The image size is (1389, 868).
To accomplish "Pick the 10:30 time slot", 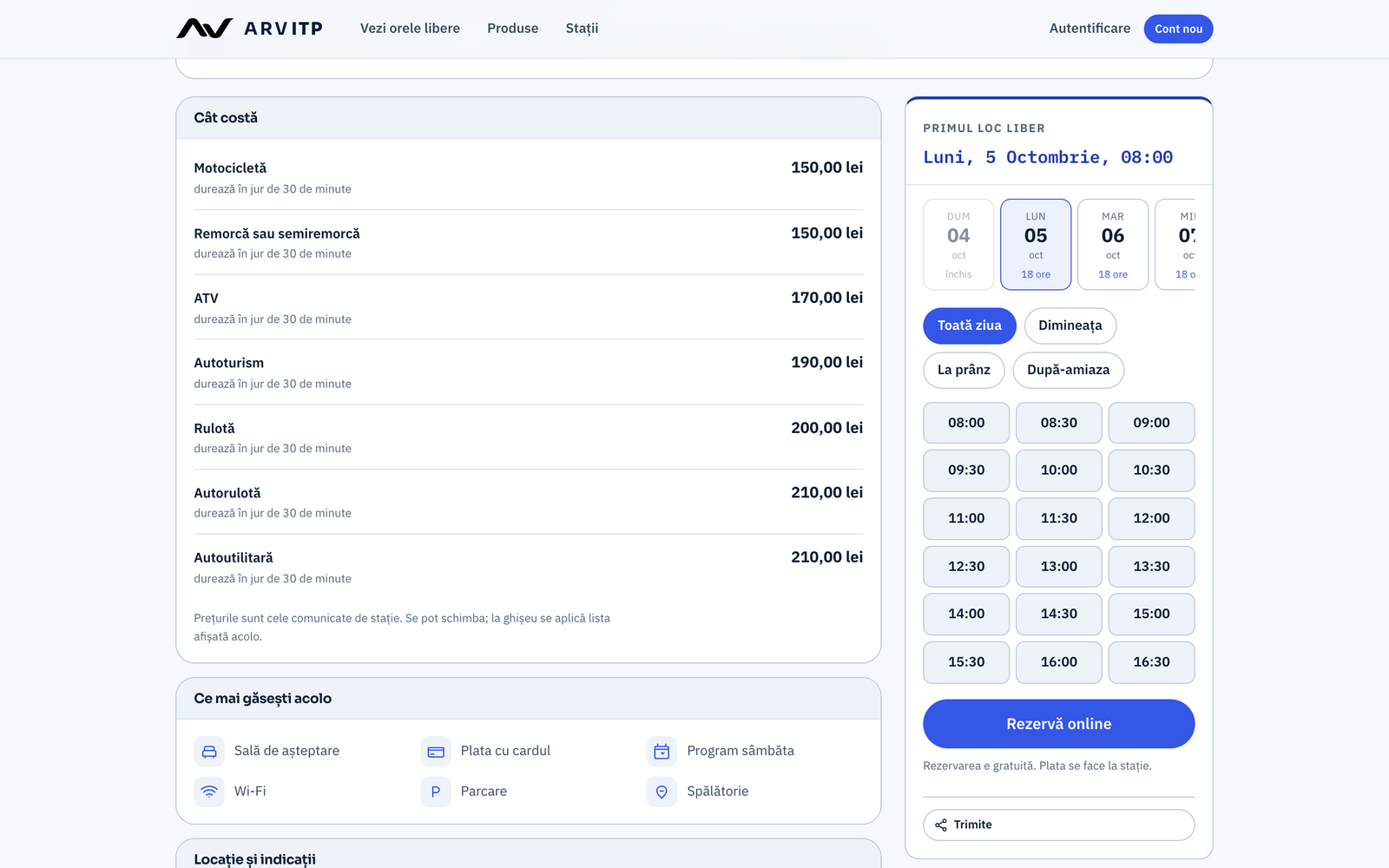I will (x=1151, y=470).
